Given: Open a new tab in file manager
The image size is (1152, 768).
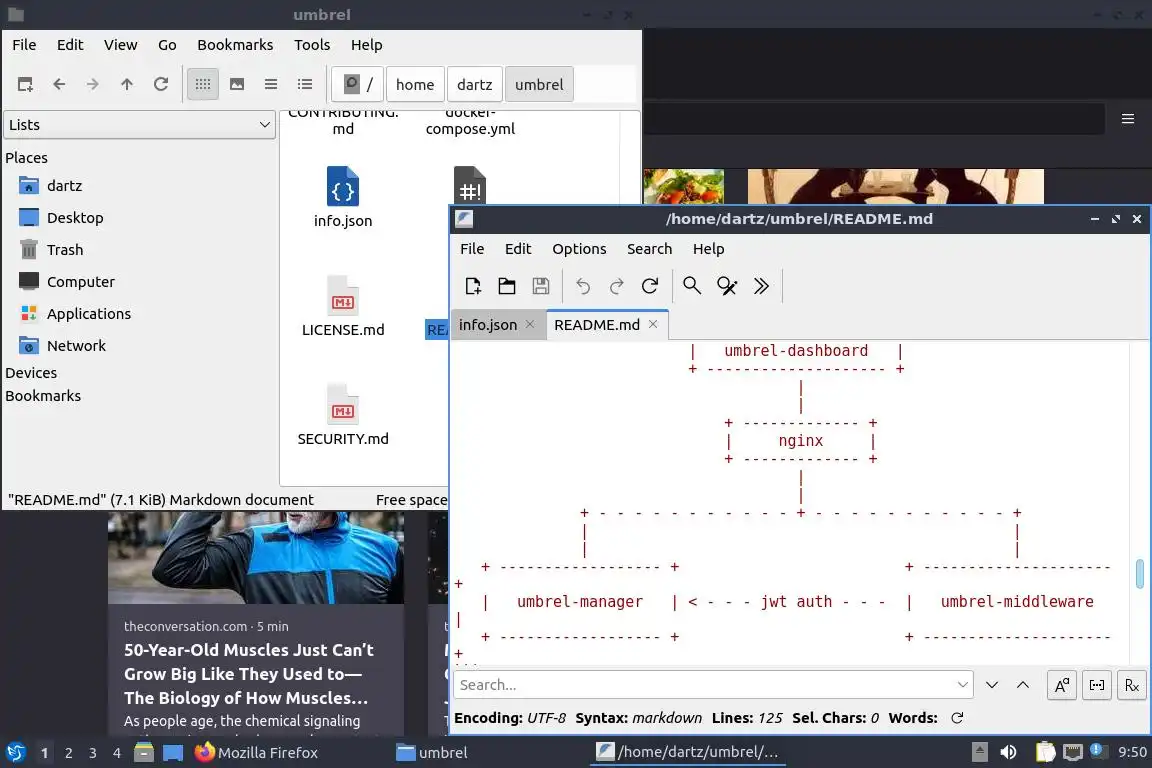Looking at the screenshot, I should click(x=25, y=85).
